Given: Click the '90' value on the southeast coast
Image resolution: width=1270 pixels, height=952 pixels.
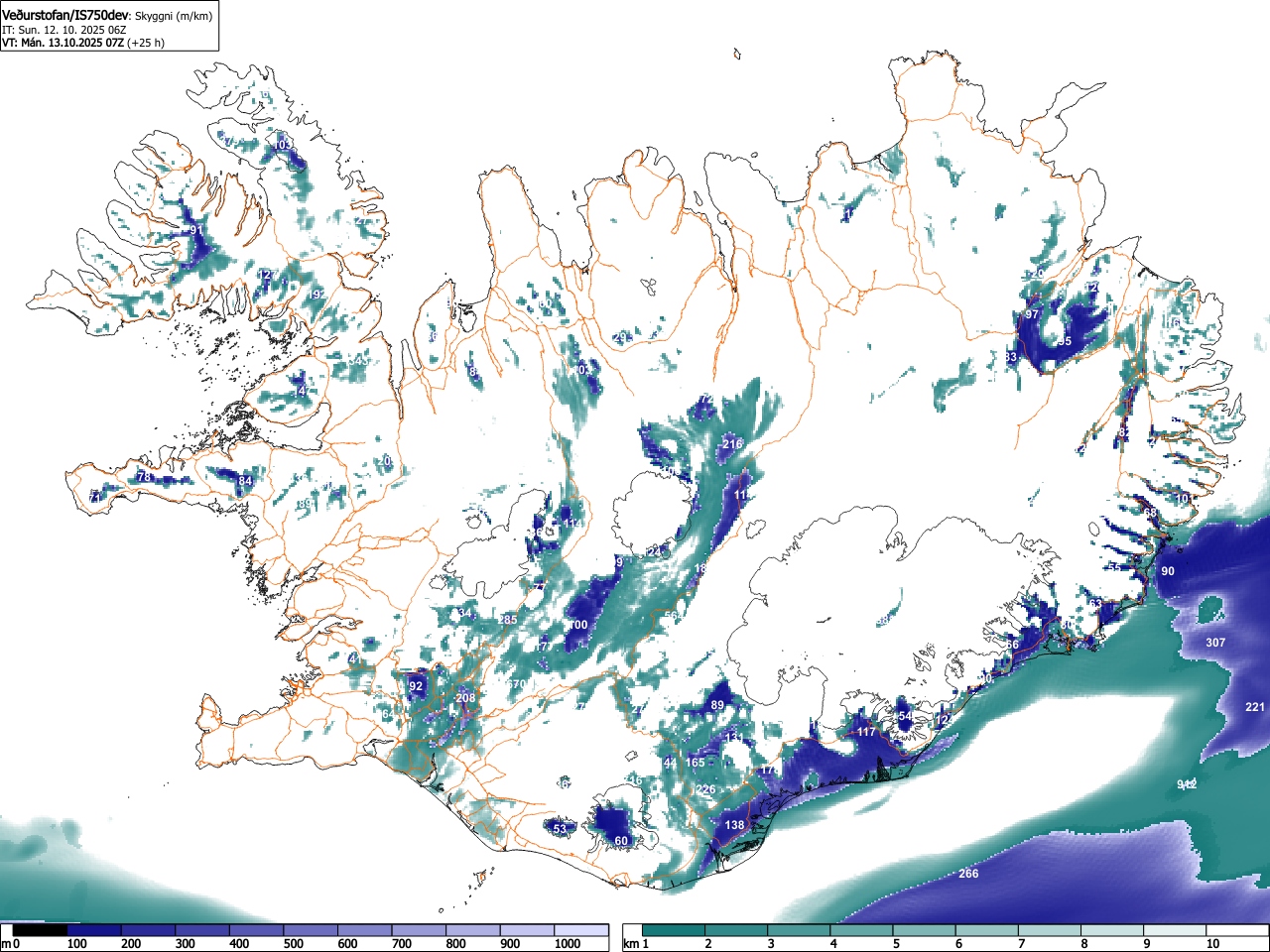Looking at the screenshot, I should [x=1168, y=571].
